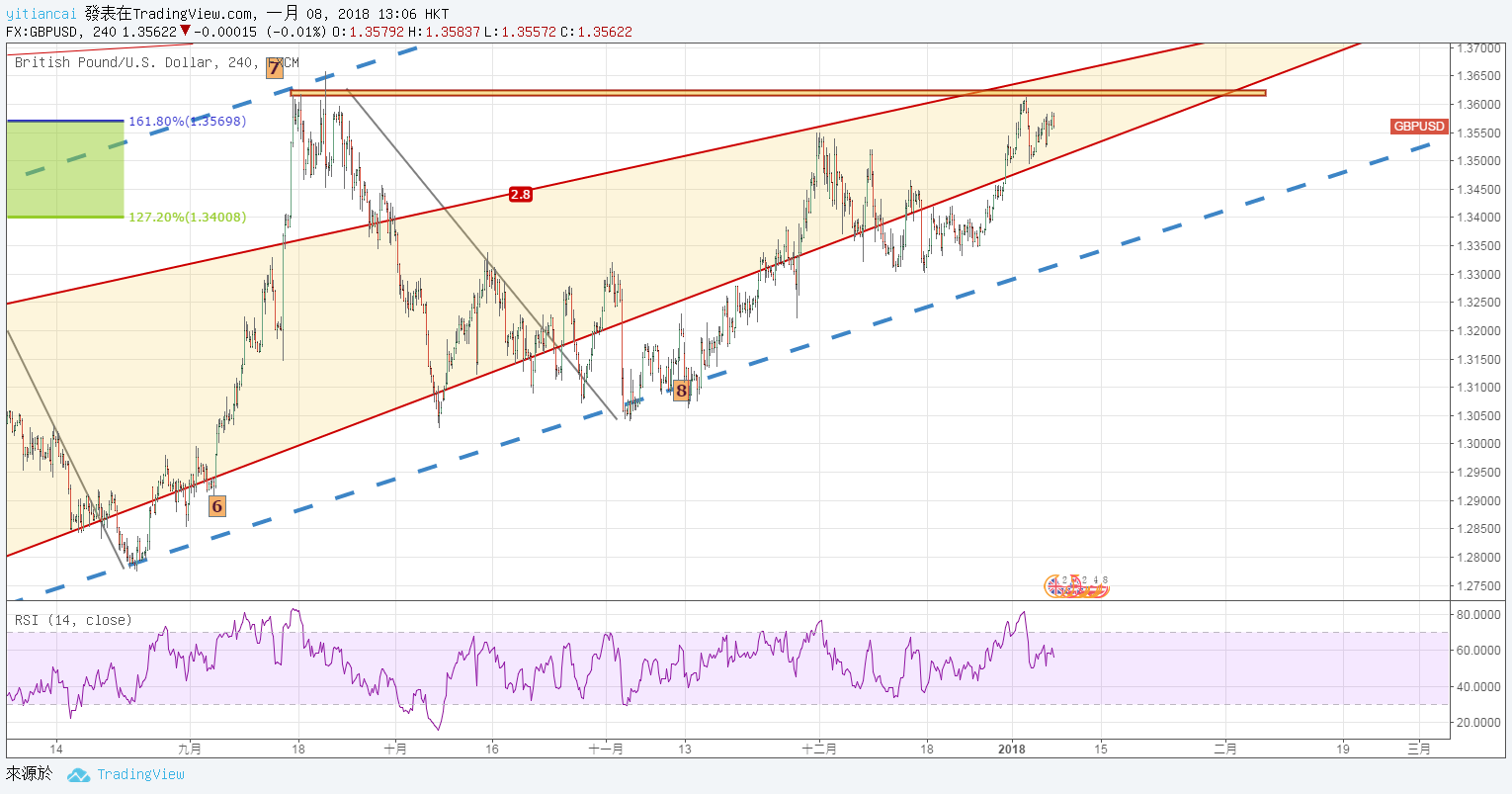The width and height of the screenshot is (1512, 794).
Task: Select the wave label 8 marker
Action: click(x=681, y=391)
